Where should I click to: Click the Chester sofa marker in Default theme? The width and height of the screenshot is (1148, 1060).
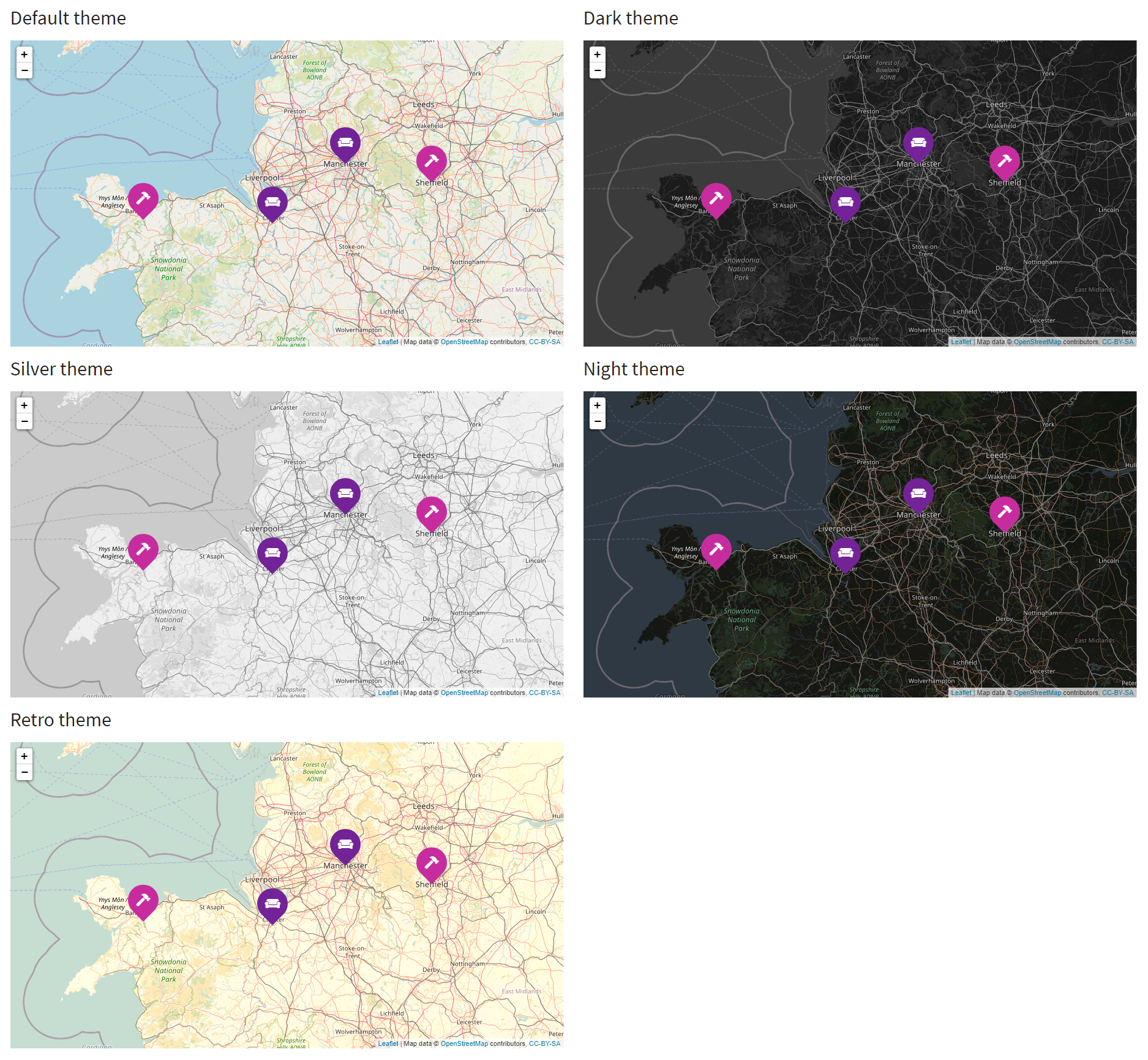point(272,204)
